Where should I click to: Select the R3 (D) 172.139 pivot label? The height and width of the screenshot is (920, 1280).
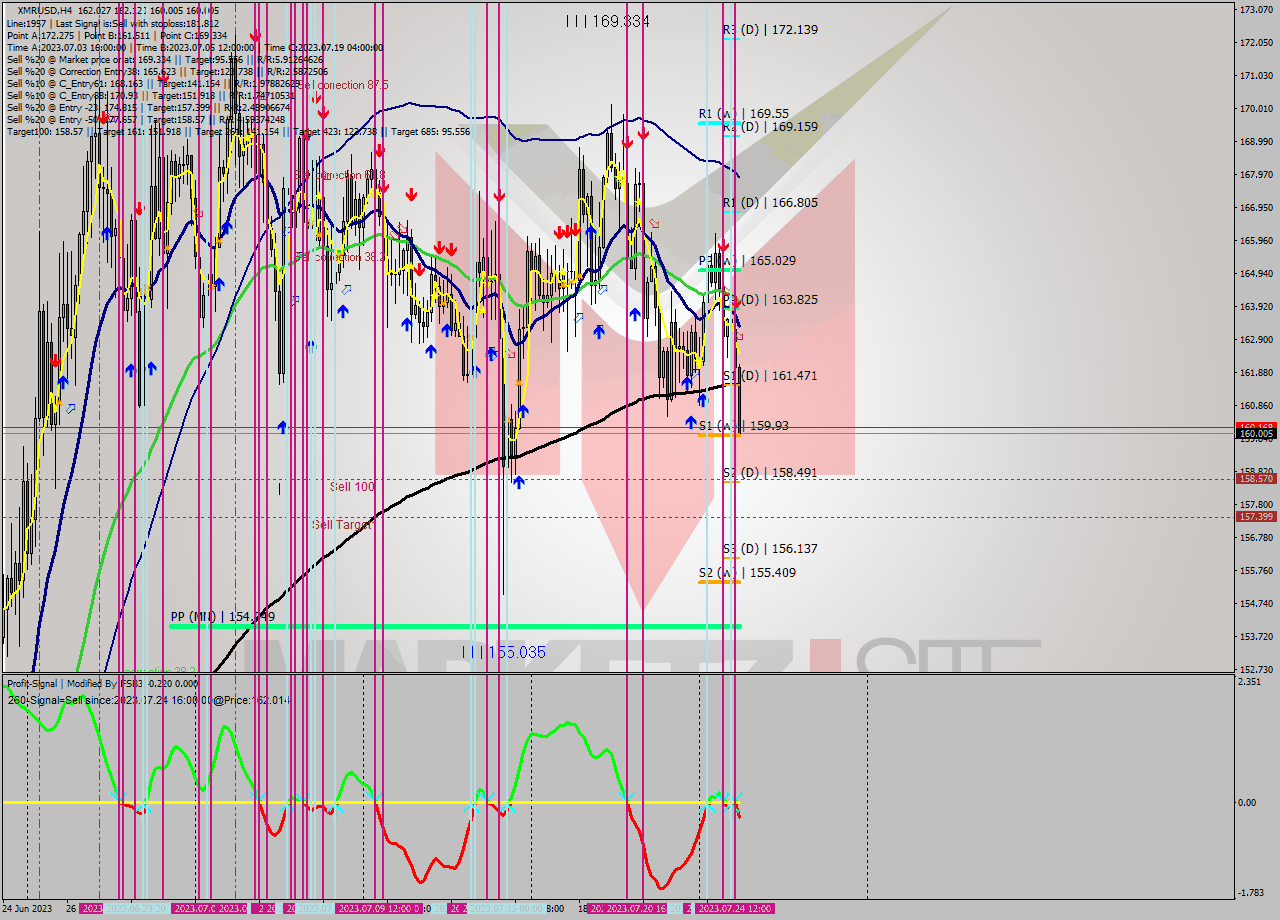(x=770, y=30)
